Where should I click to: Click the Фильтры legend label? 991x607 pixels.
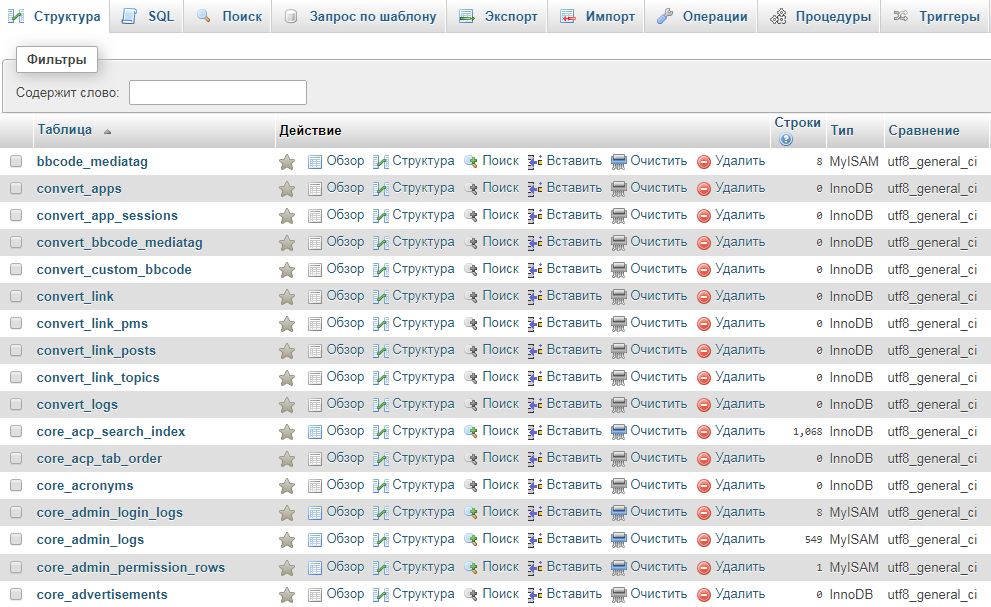point(56,59)
